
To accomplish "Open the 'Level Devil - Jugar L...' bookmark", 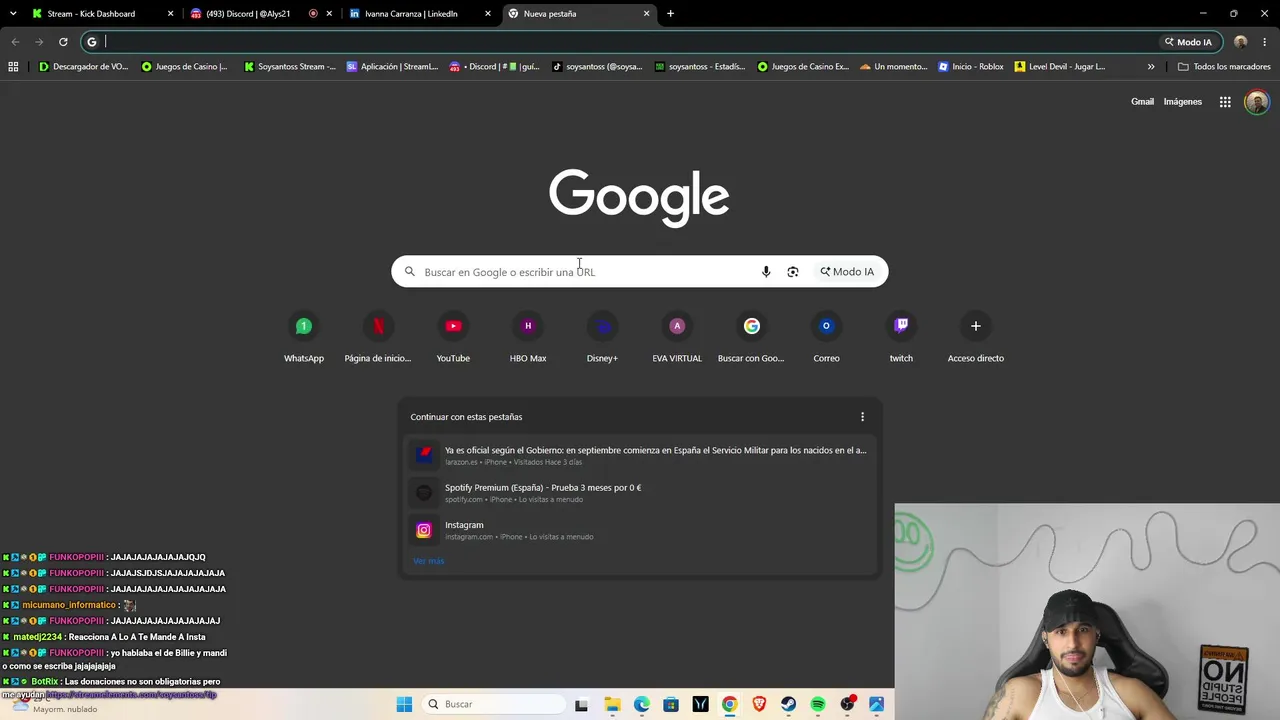I will coord(1060,67).
